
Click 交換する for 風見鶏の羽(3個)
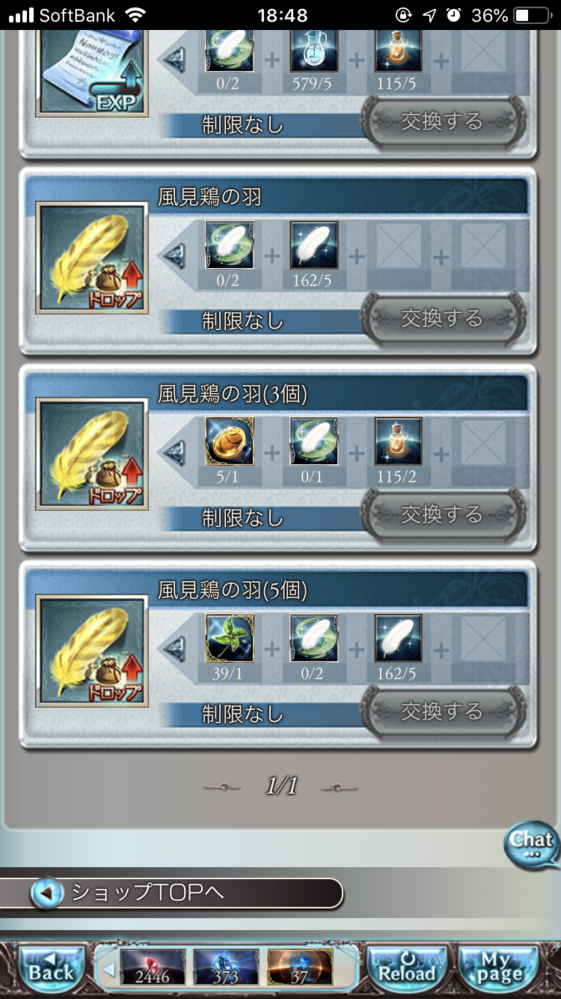pos(443,515)
